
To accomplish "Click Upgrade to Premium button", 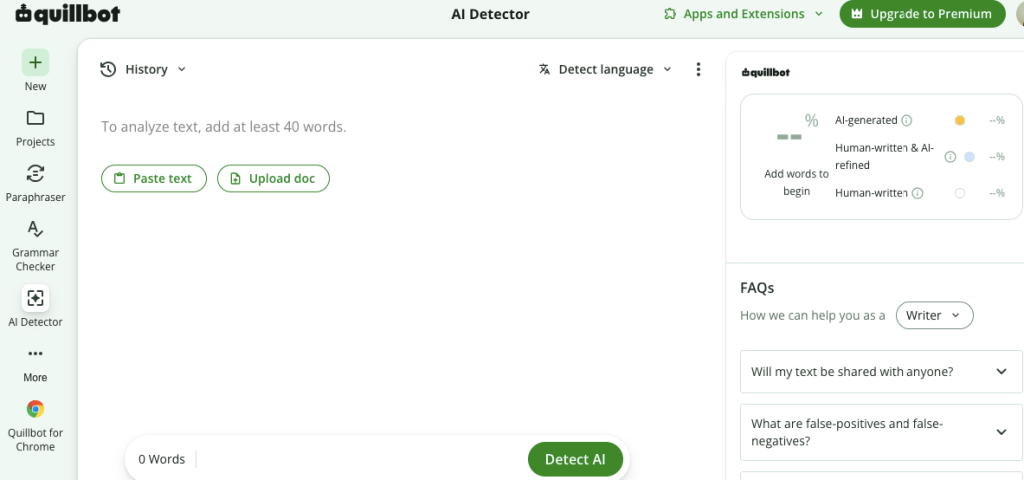I will pos(922,14).
